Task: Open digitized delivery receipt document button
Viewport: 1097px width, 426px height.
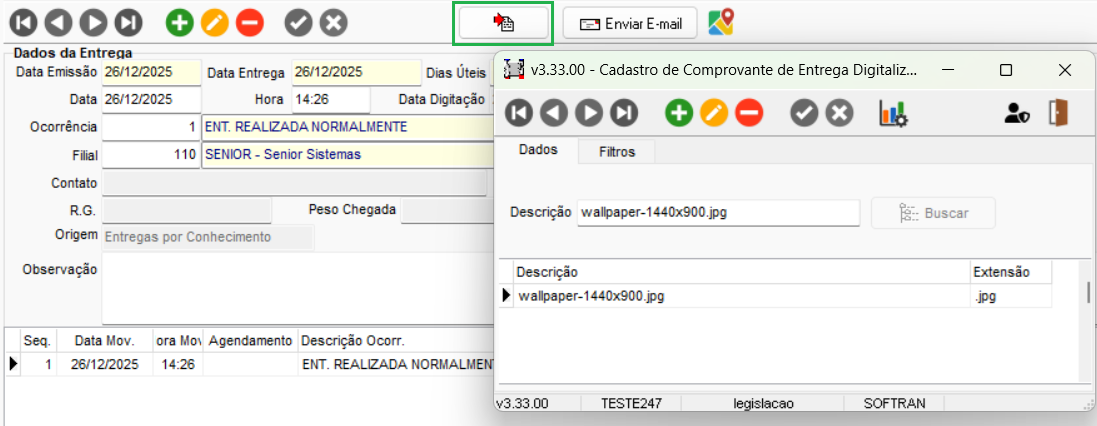Action: point(503,24)
